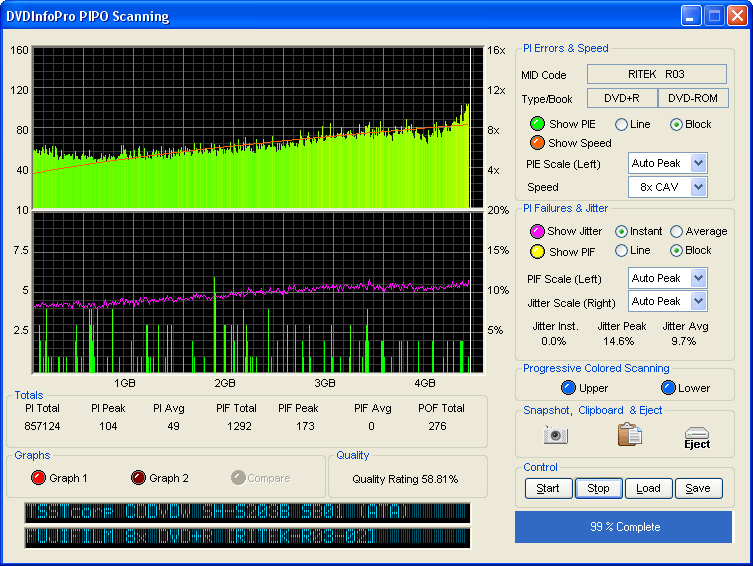Click the MID Code field RITEK R03
This screenshot has height=566, width=753.
[656, 74]
